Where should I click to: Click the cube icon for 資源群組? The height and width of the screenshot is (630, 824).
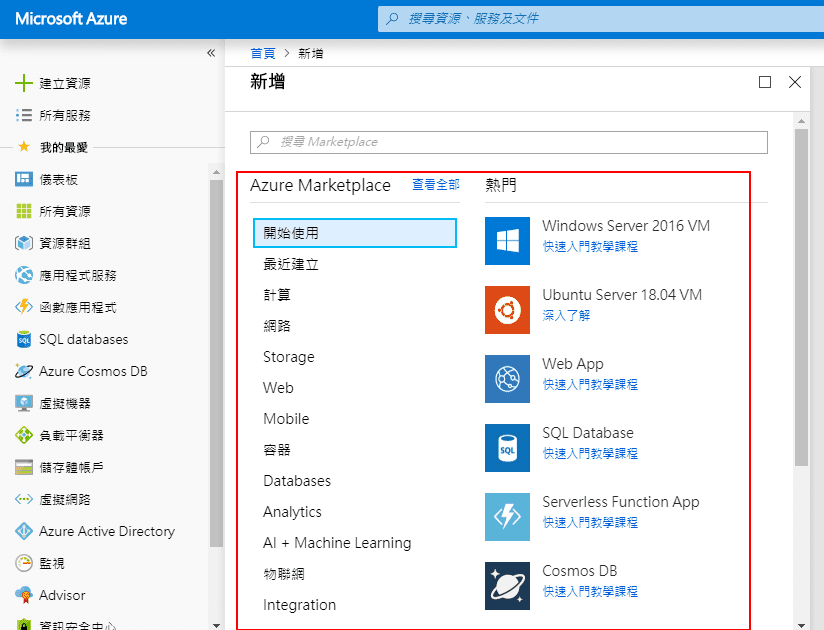24,243
